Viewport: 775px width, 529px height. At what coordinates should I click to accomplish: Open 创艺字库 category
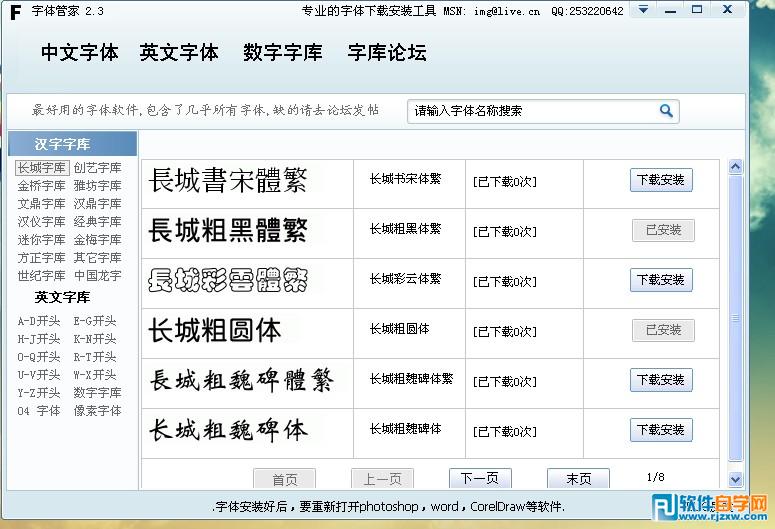click(x=98, y=168)
